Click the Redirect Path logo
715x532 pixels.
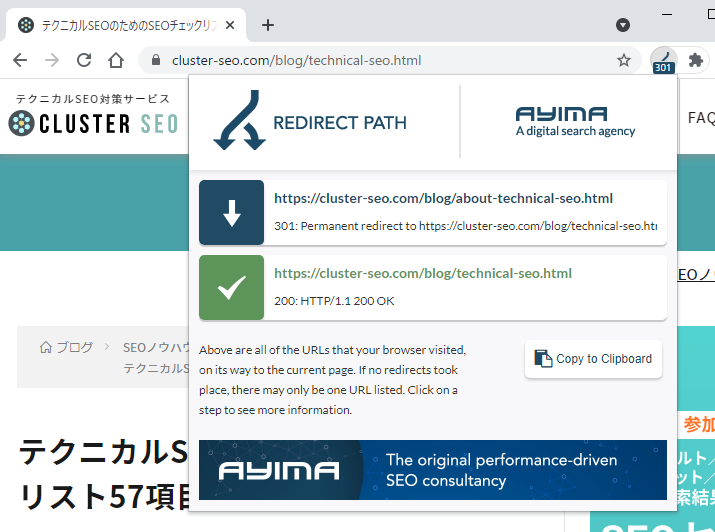(310, 121)
